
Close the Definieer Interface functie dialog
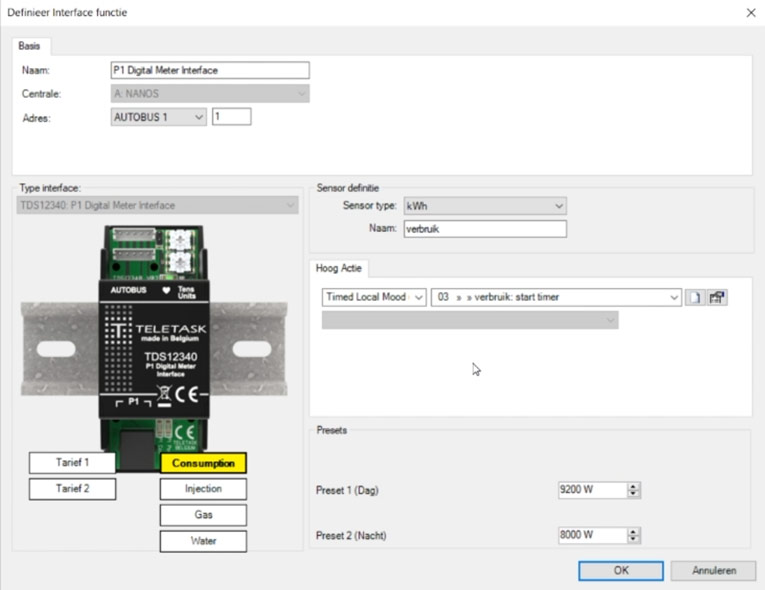click(750, 12)
